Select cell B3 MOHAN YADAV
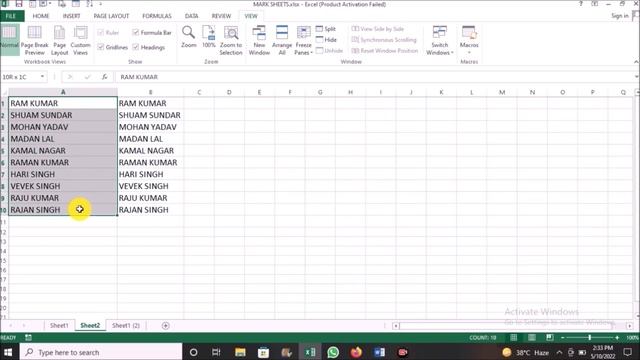 click(151, 127)
